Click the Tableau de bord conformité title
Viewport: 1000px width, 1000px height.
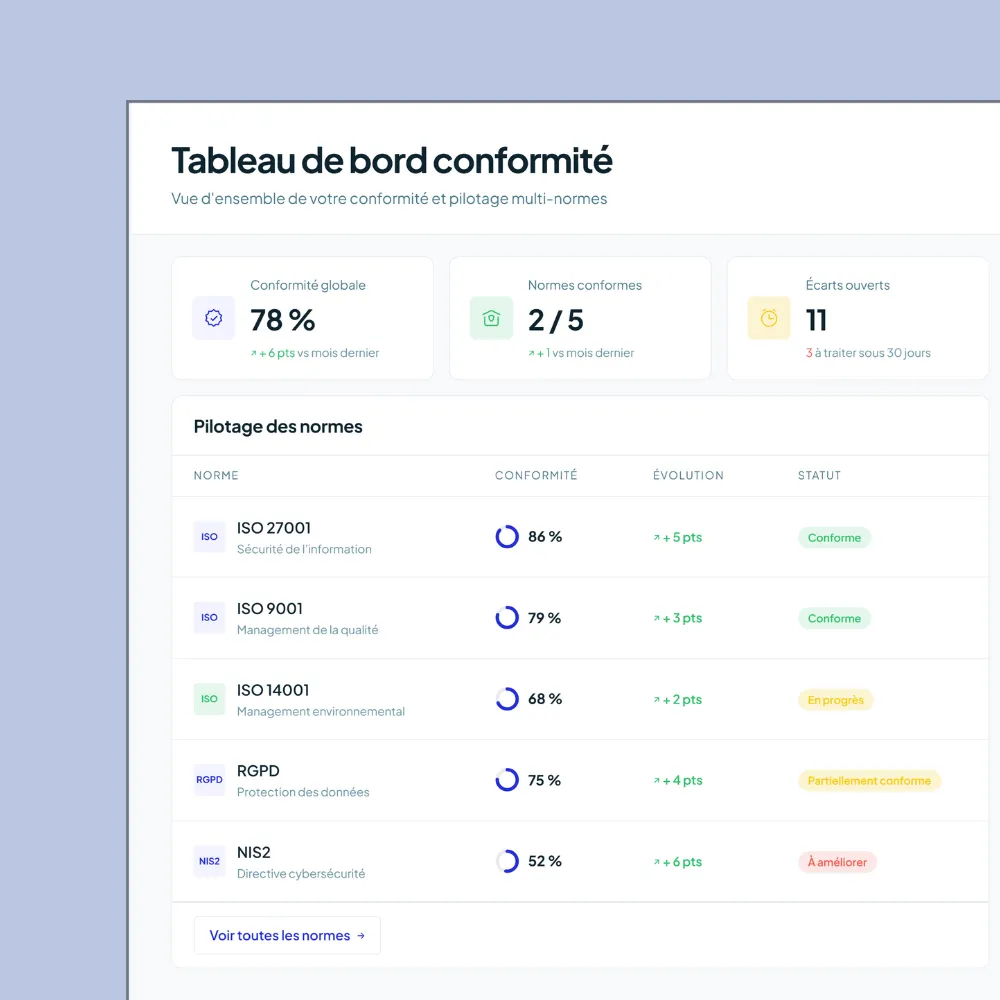392,160
